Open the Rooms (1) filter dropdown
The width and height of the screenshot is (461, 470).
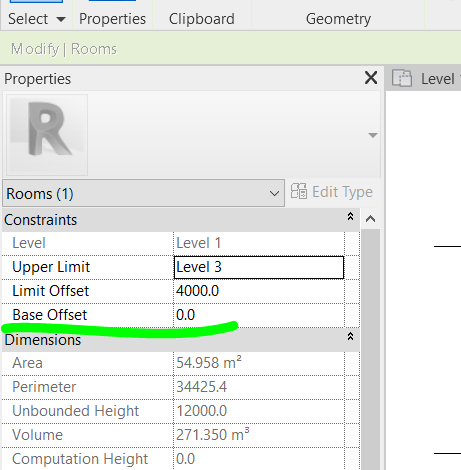pyautogui.click(x=143, y=193)
